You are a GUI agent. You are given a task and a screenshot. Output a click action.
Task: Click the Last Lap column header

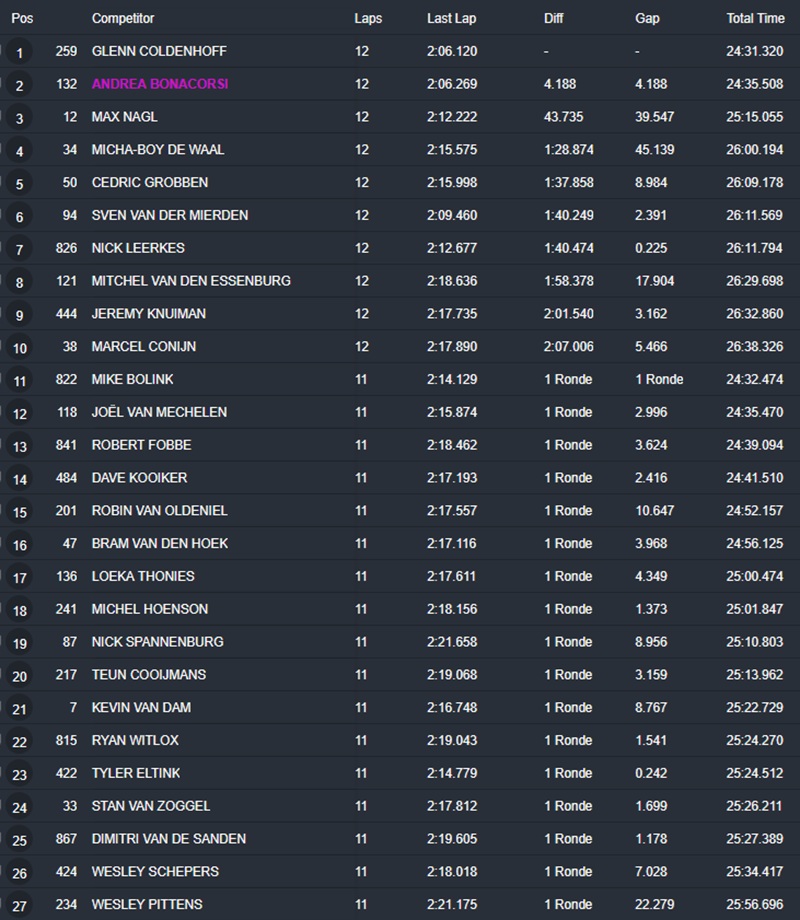click(449, 18)
